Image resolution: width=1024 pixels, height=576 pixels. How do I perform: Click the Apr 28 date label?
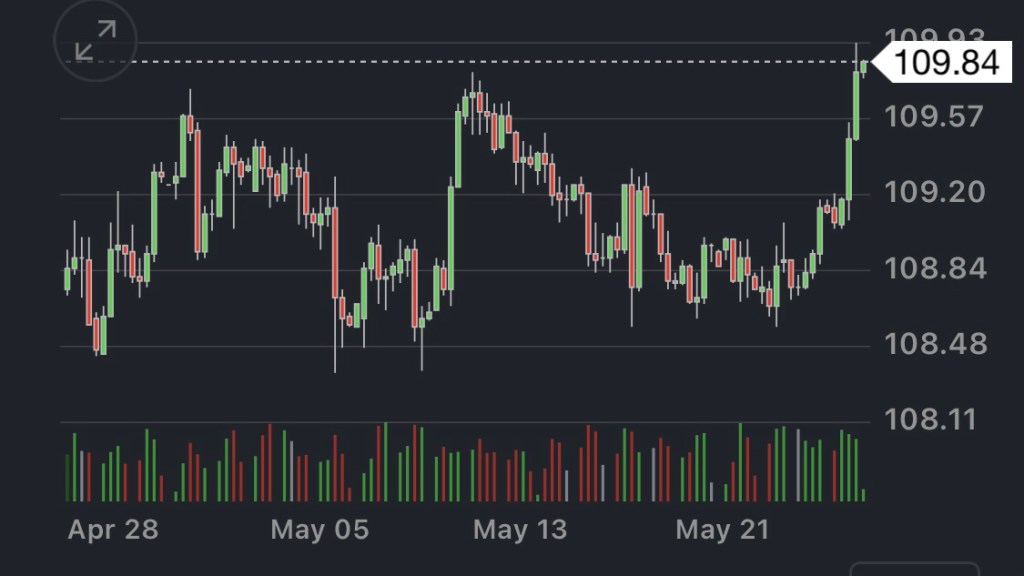pyautogui.click(x=112, y=530)
